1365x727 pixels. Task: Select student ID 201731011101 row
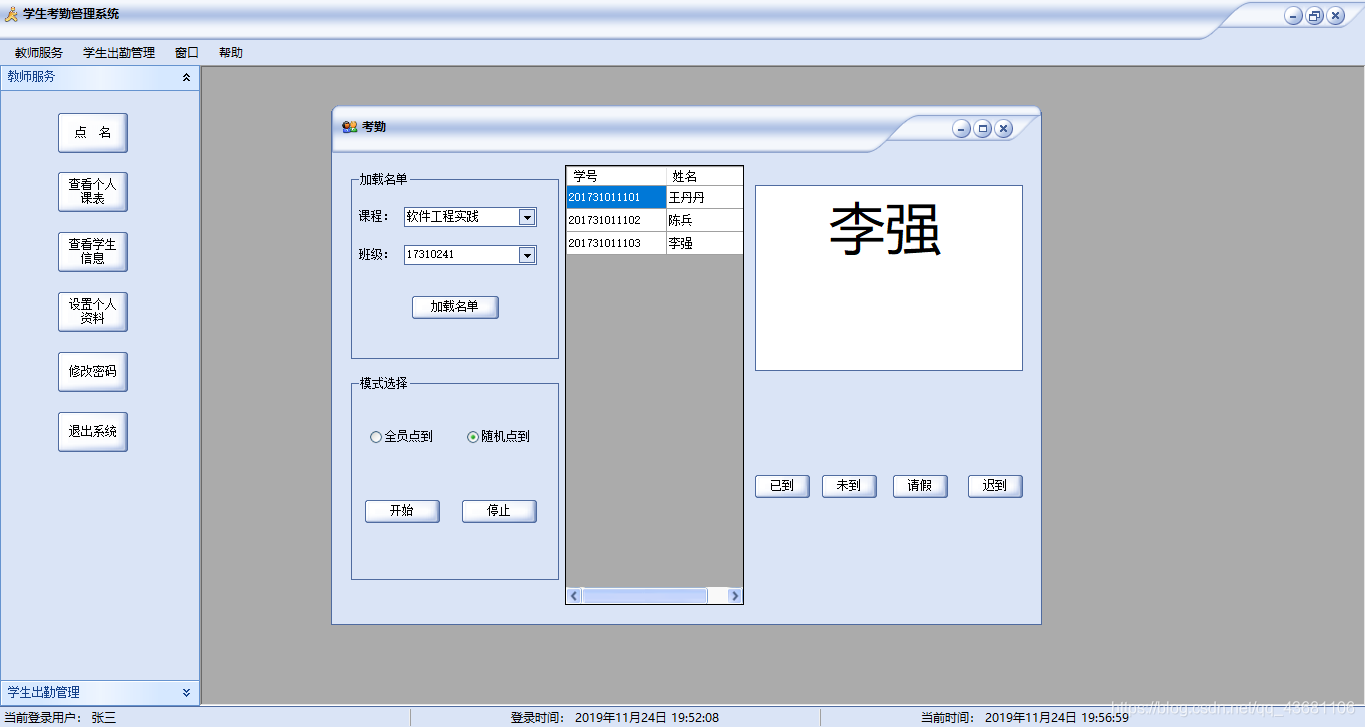[x=616, y=197]
